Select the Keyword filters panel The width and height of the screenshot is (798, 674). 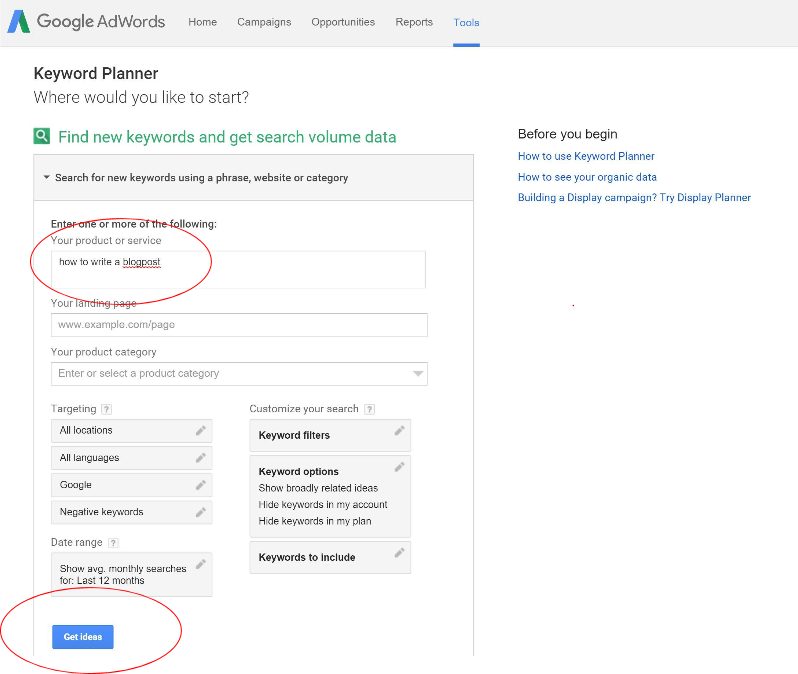330,435
